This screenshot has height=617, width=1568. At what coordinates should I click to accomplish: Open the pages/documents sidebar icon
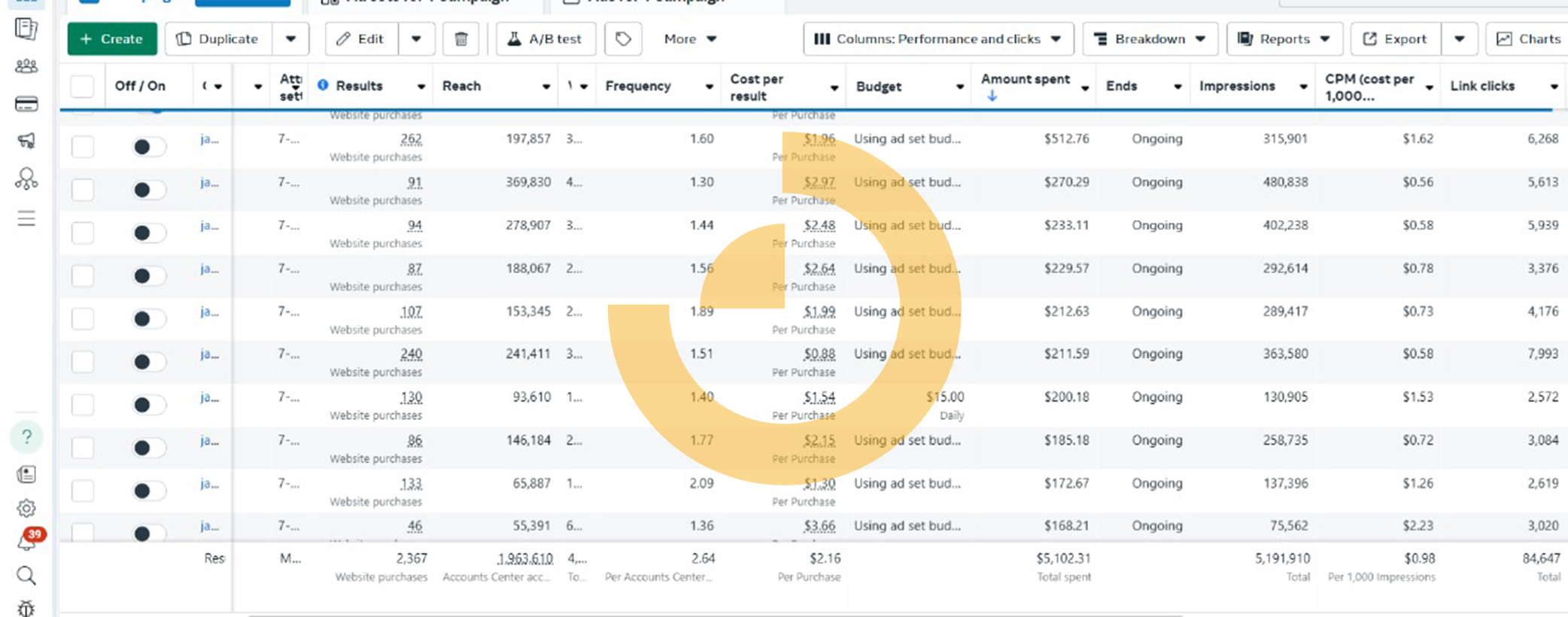point(26,29)
